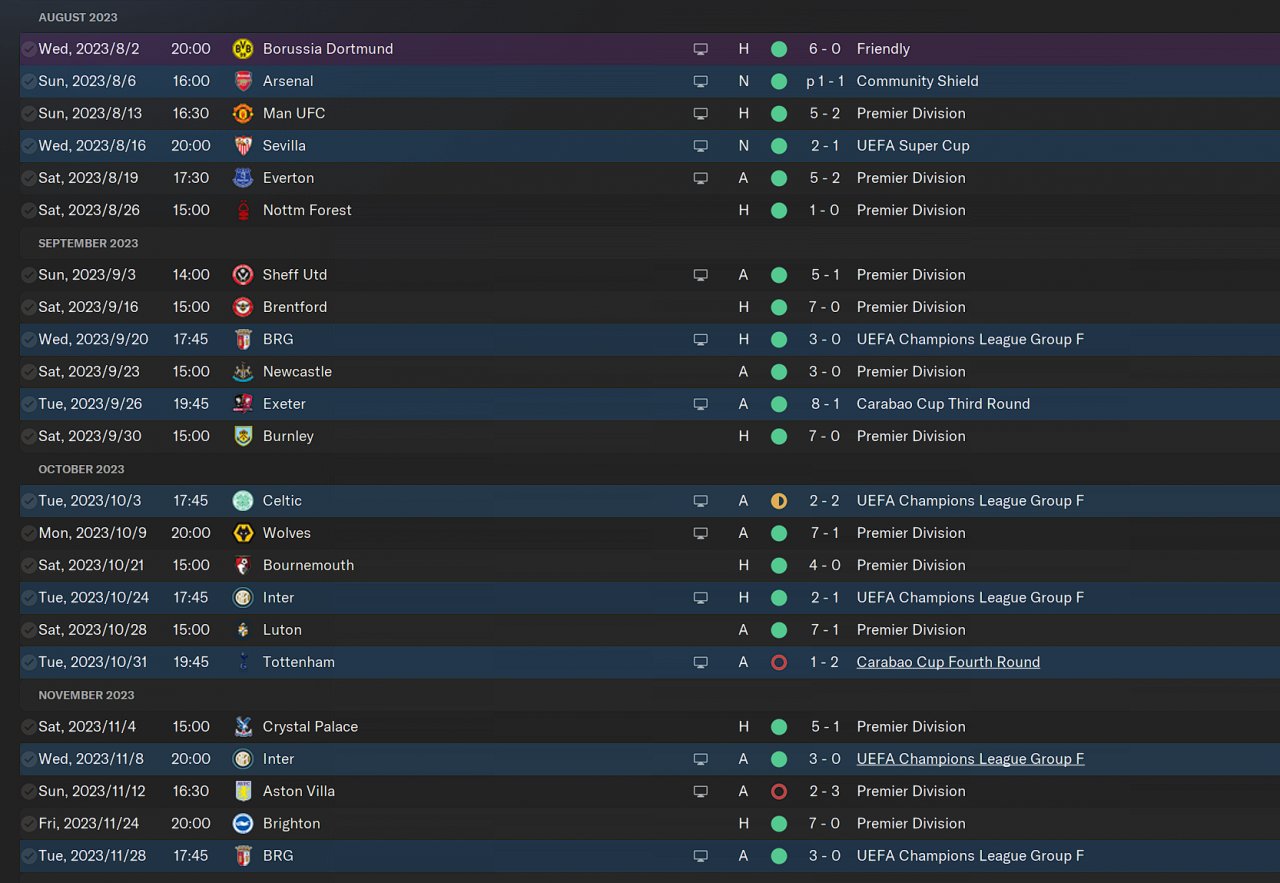The width and height of the screenshot is (1280, 883).
Task: Click the TV icon on Wolves row
Action: 701,533
